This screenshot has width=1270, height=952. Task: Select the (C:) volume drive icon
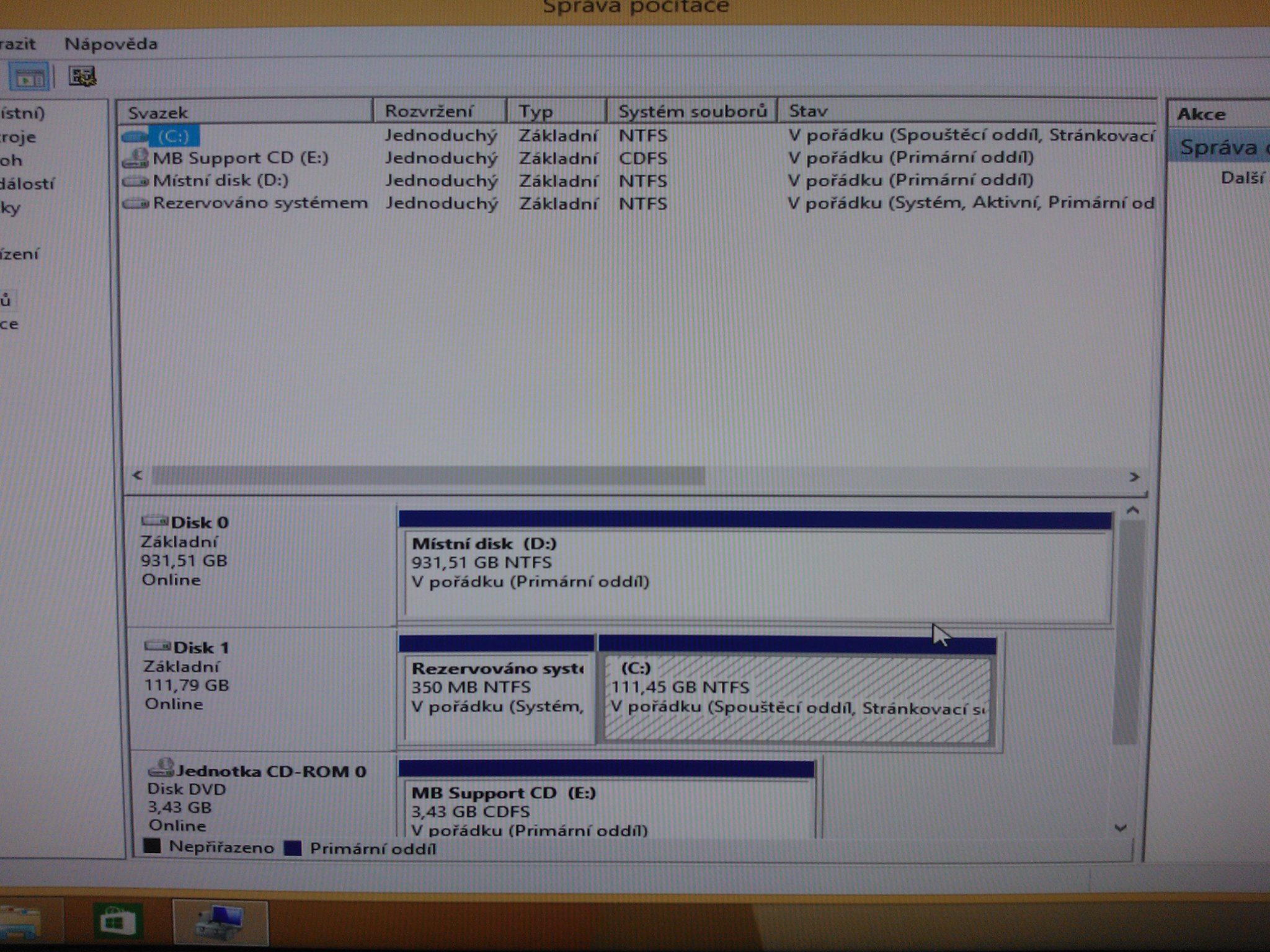(x=135, y=136)
